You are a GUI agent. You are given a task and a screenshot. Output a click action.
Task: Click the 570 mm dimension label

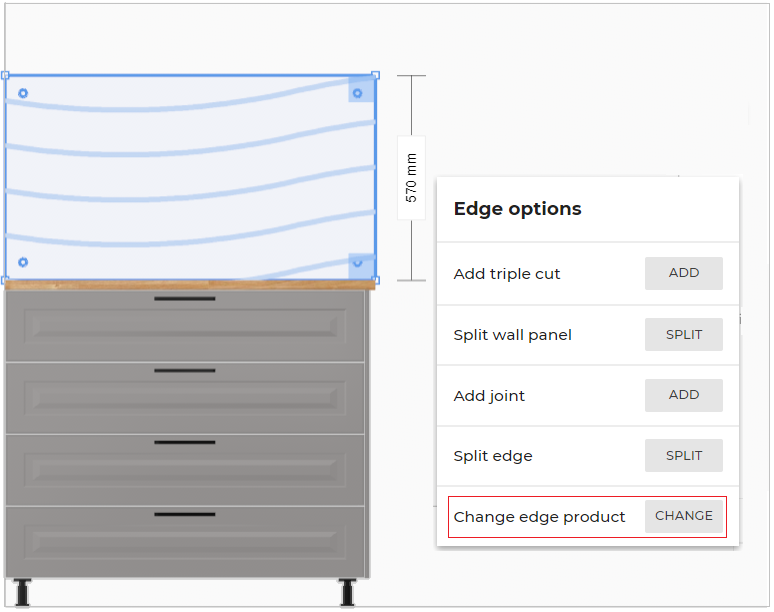click(411, 178)
